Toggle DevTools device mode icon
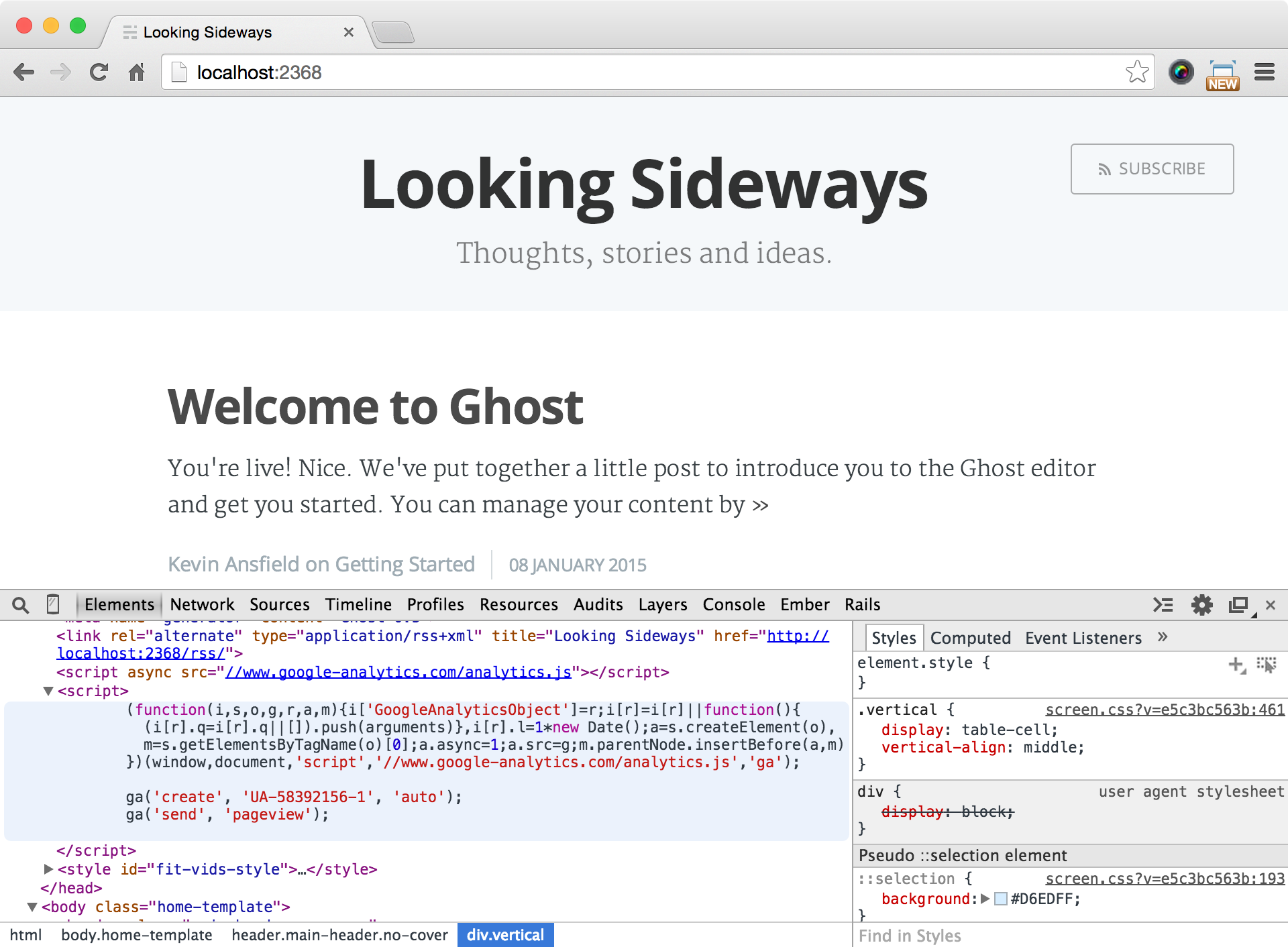 (53, 604)
